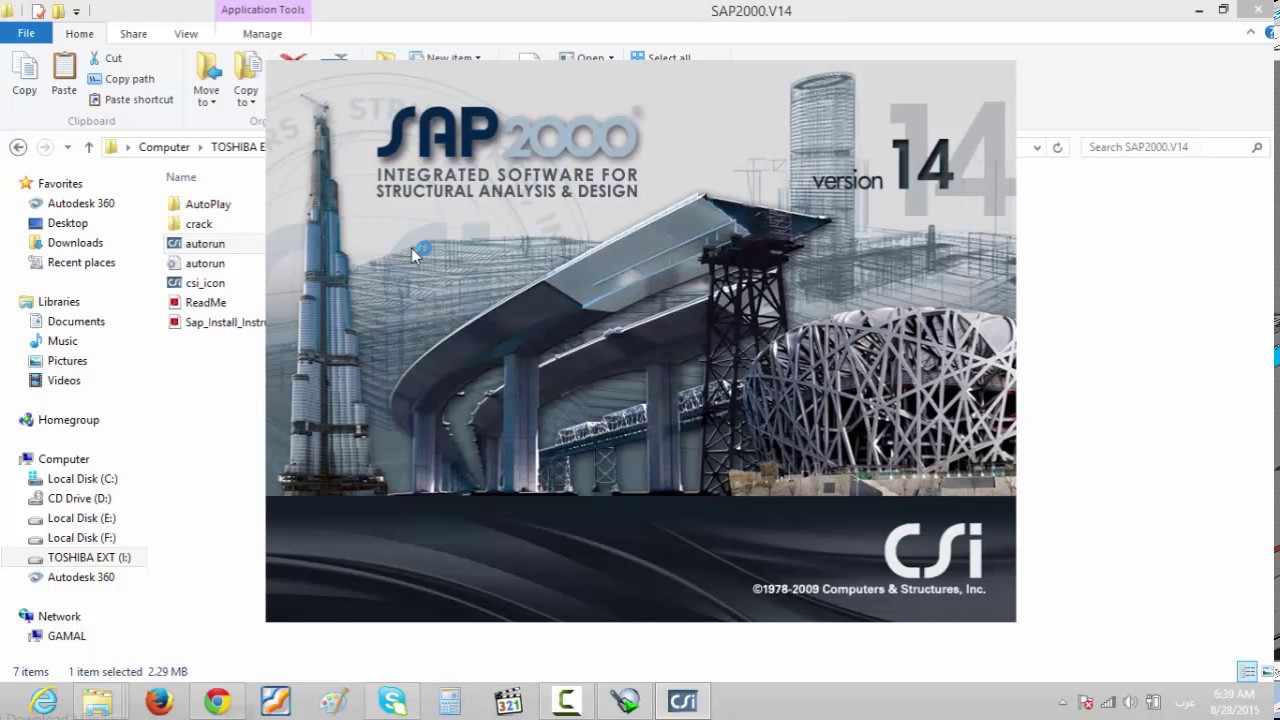Click the Paste clipboard icon
Viewport: 1280px width, 720px height.
click(x=64, y=75)
